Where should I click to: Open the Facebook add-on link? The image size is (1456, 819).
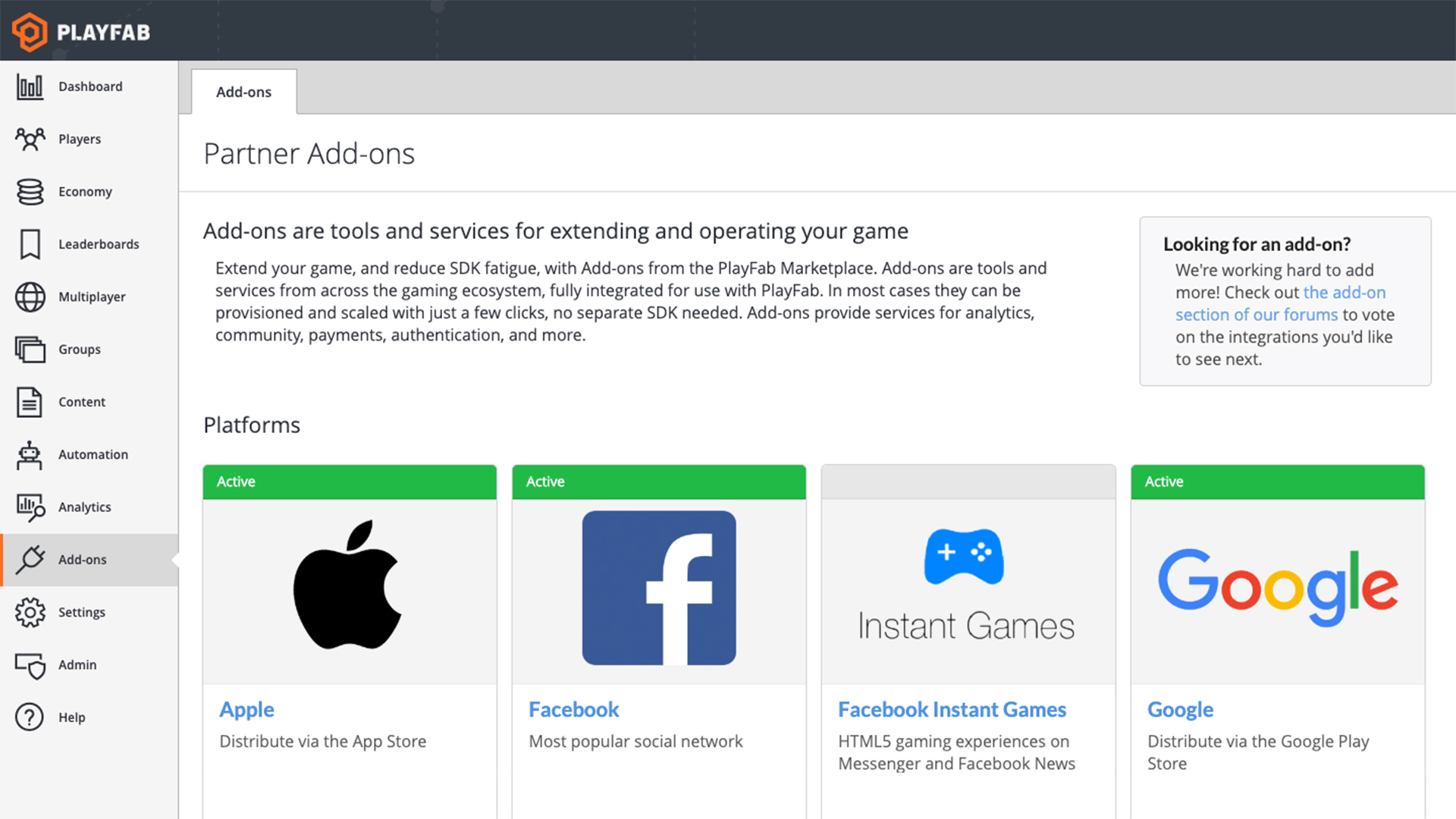(x=574, y=710)
